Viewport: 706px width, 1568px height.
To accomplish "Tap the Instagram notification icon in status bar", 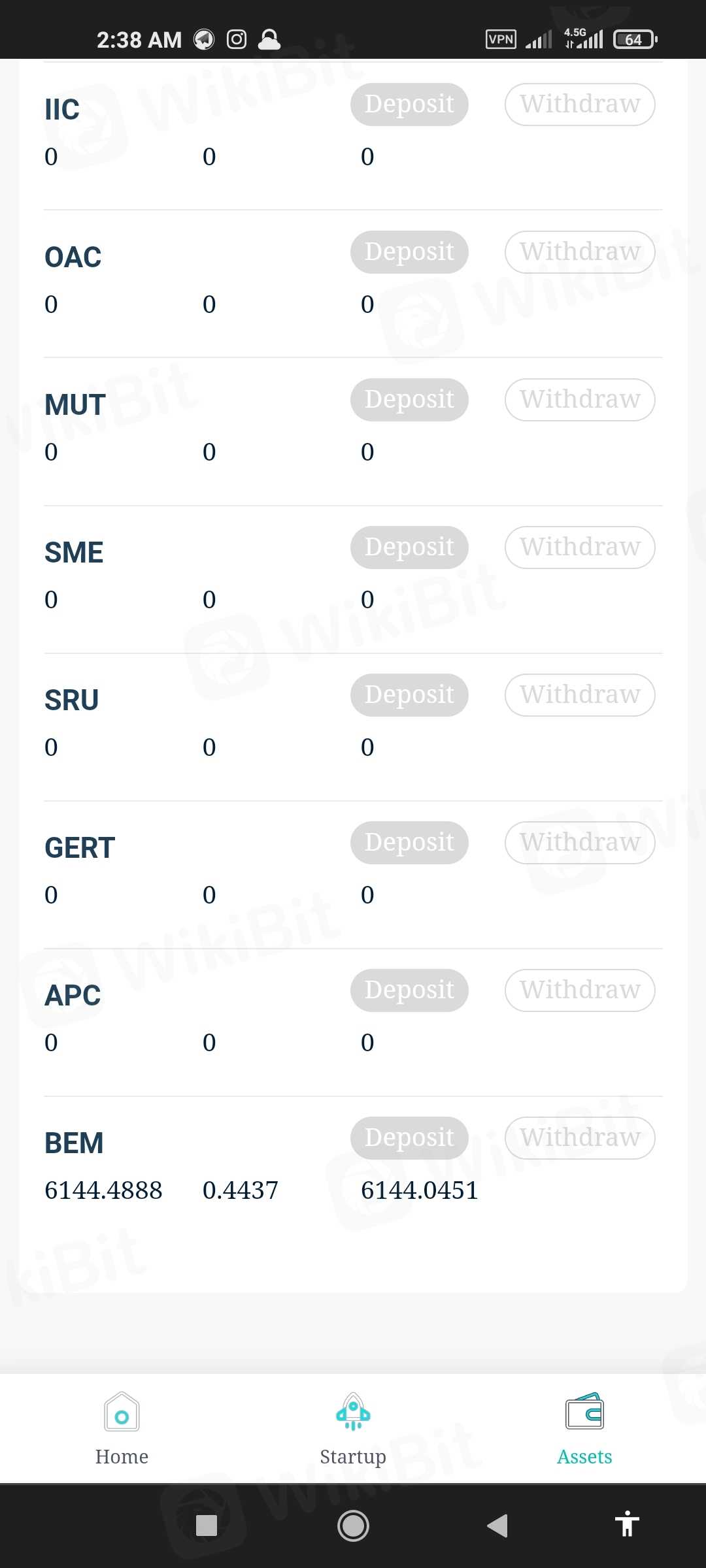I will (237, 40).
